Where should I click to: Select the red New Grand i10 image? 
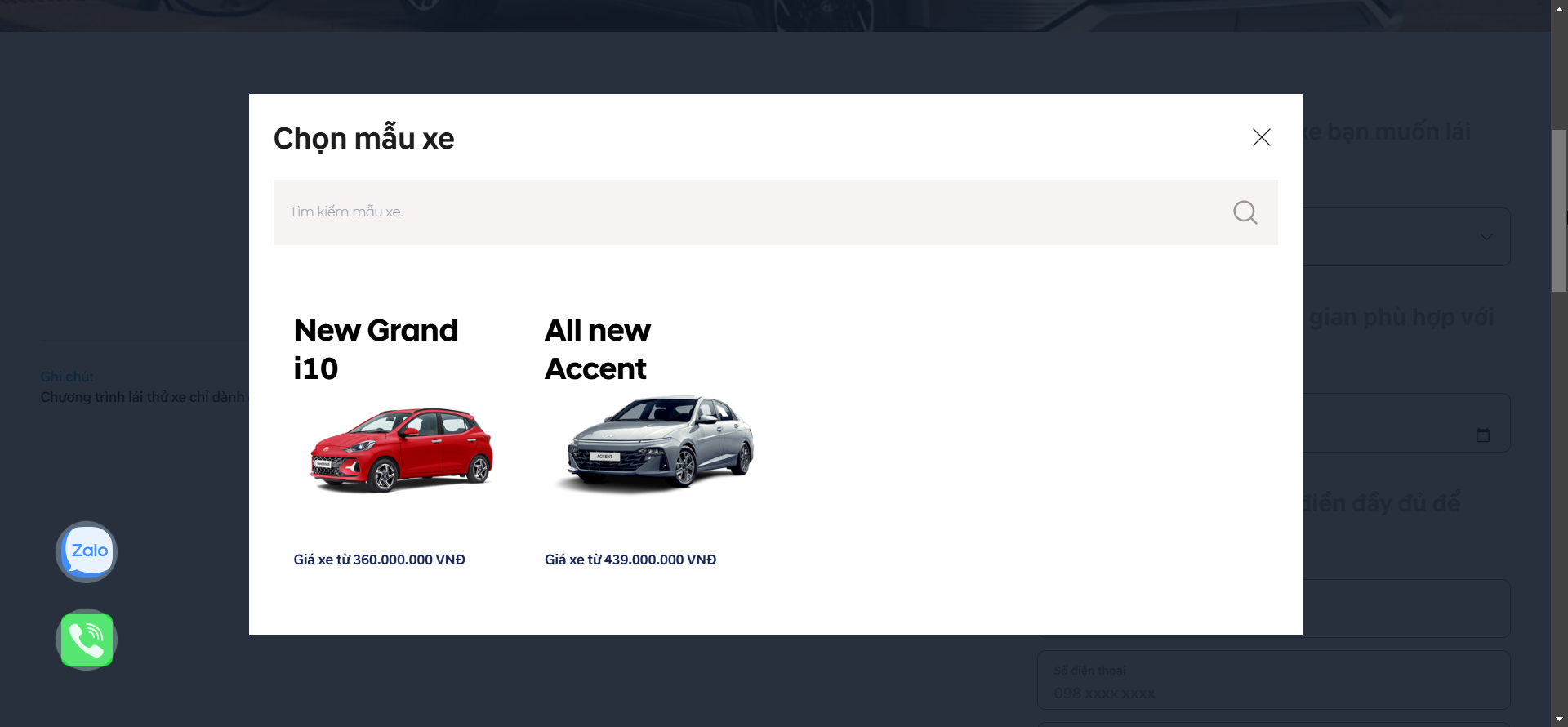tap(401, 450)
